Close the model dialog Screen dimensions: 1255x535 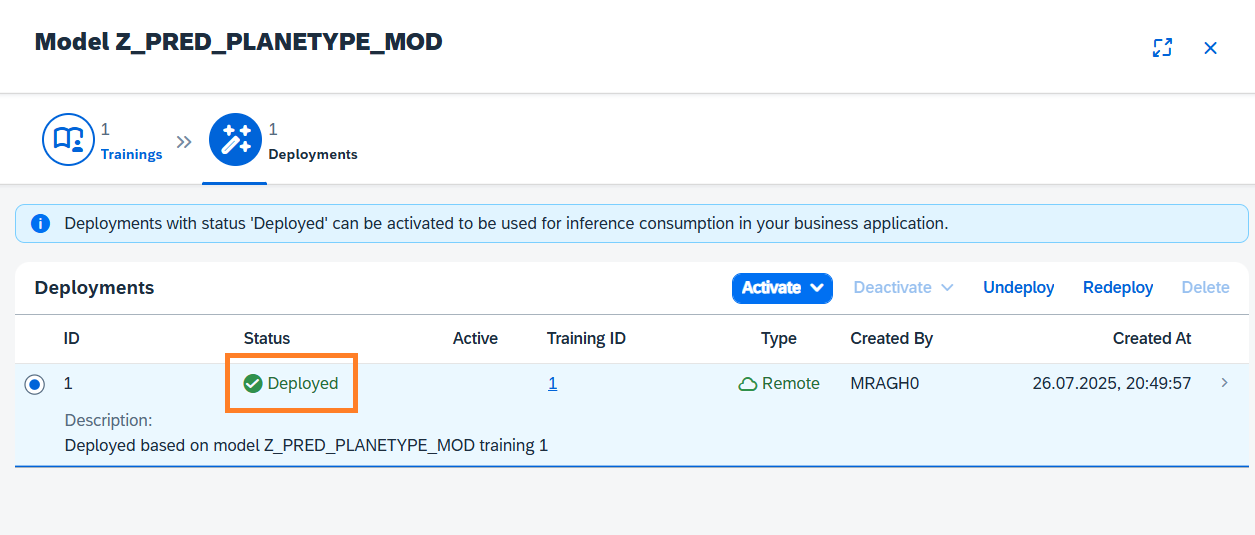click(x=1210, y=48)
